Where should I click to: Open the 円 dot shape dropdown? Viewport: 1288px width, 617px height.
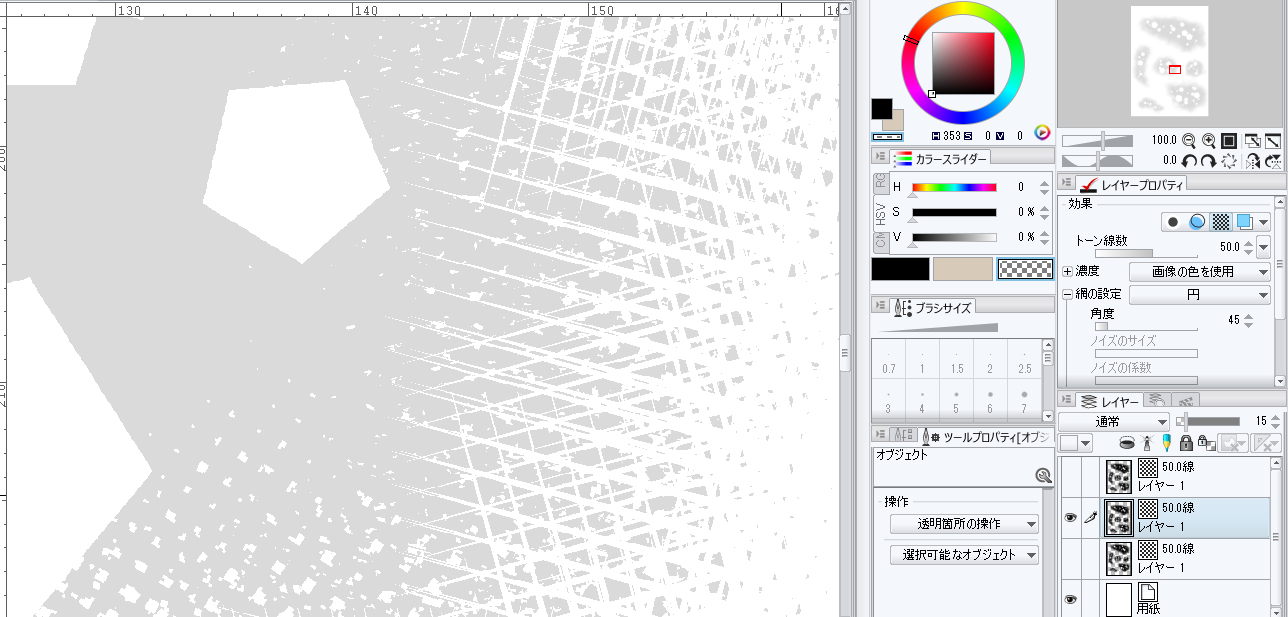coord(1200,295)
